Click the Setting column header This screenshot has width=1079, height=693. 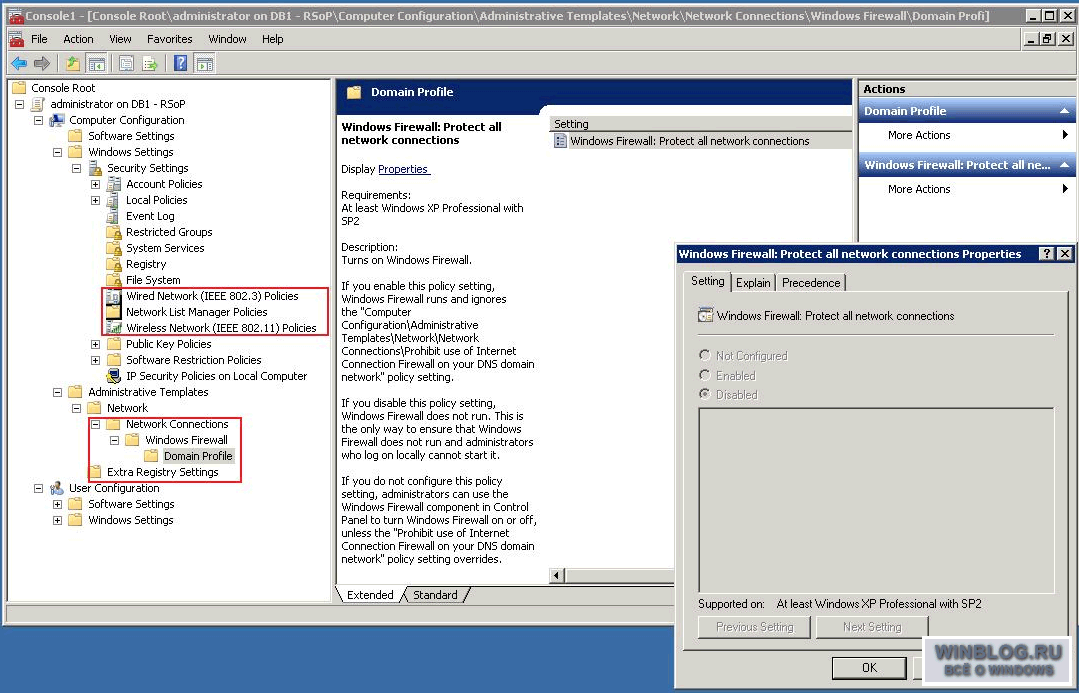(700, 124)
